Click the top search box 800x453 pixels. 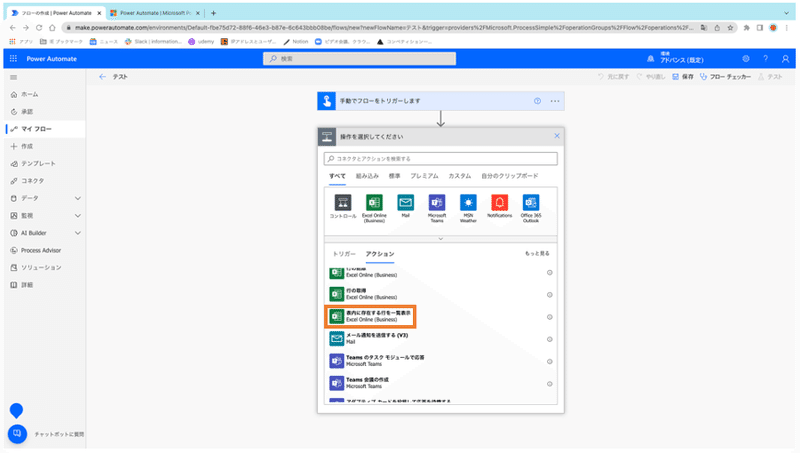360,59
